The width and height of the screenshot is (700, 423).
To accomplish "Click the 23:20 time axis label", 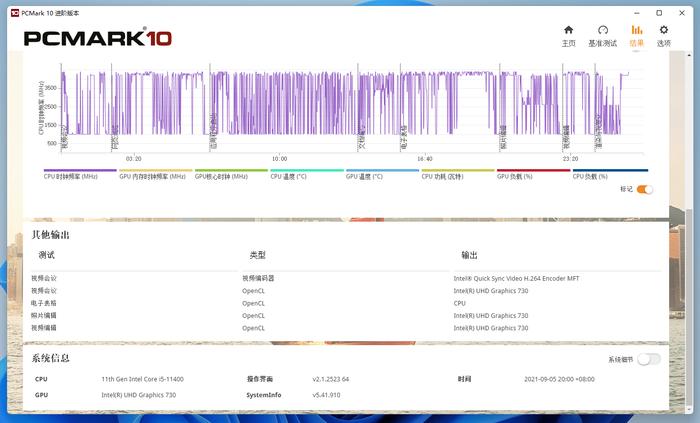I will (x=570, y=159).
